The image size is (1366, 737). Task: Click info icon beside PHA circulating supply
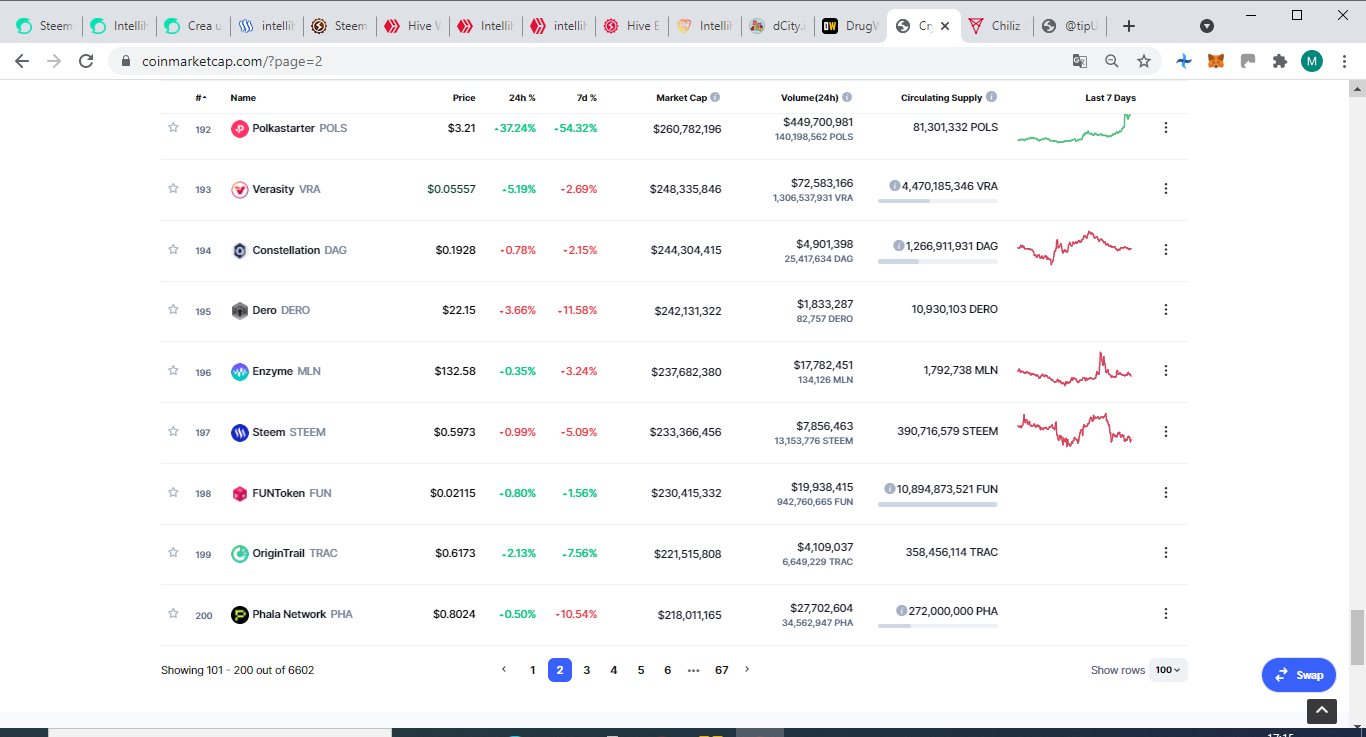[x=901, y=611]
